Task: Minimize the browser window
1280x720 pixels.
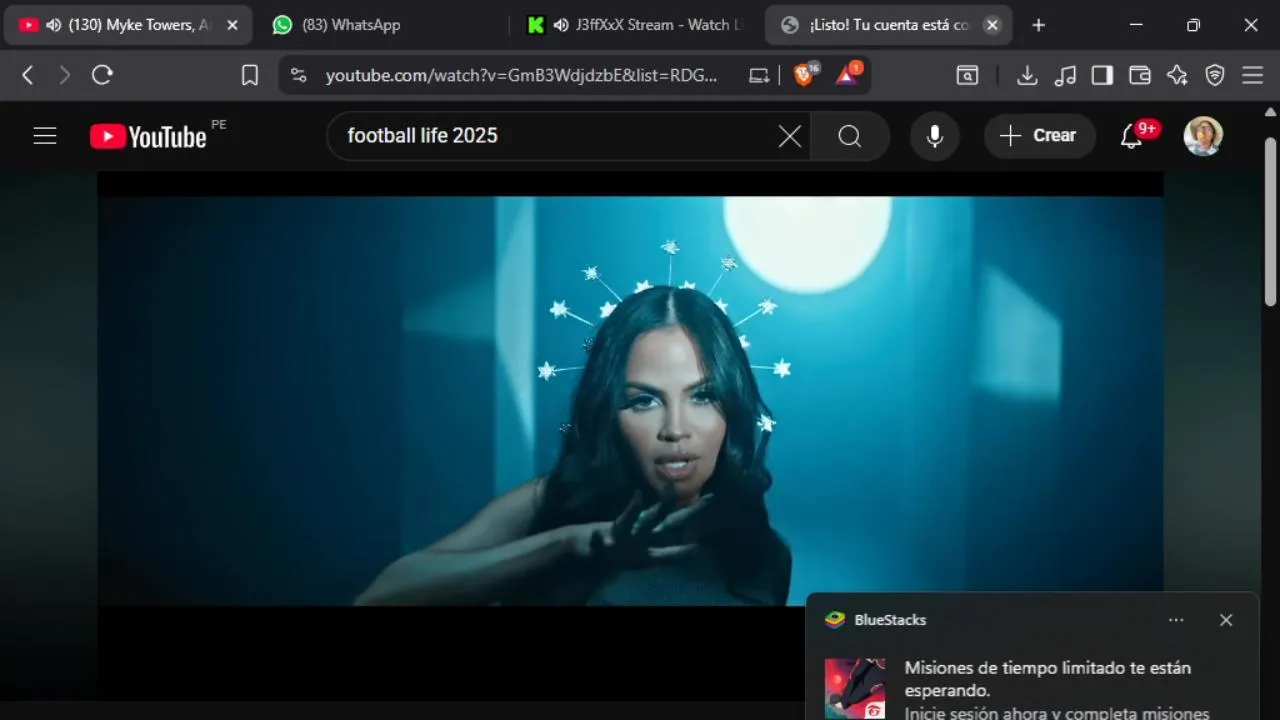Action: coord(1136,25)
